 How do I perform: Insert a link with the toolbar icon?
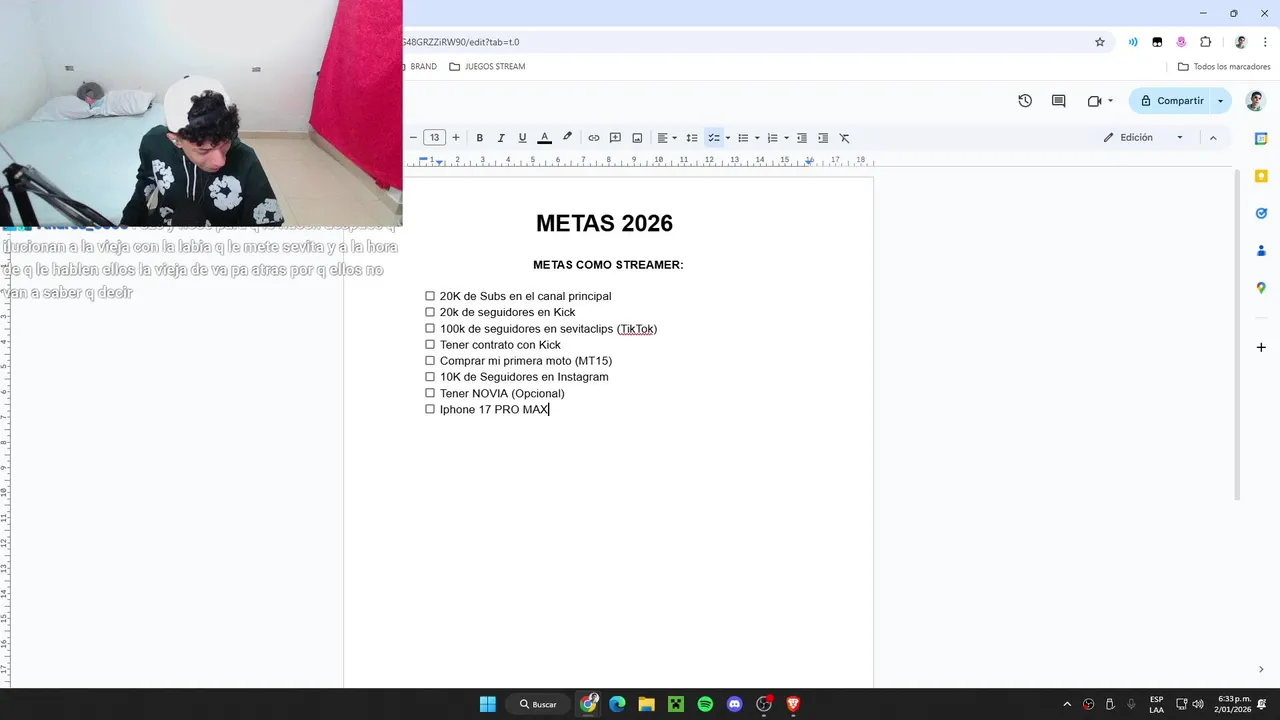594,138
